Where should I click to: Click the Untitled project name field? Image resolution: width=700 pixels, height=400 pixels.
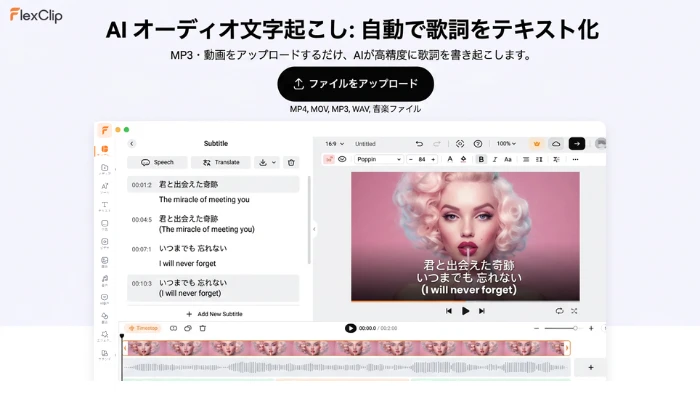tap(365, 144)
